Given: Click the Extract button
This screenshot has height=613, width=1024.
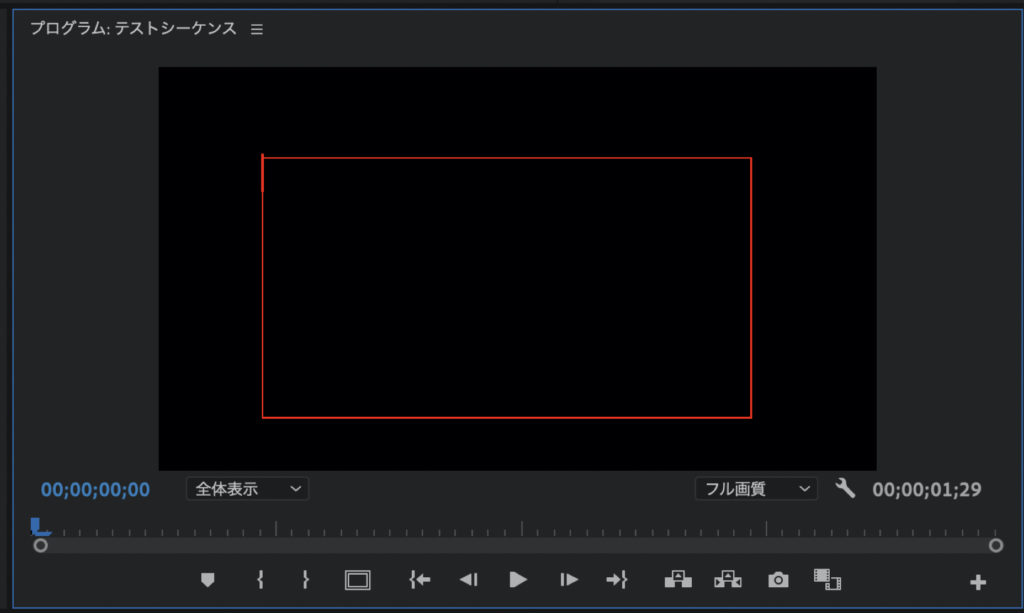Looking at the screenshot, I should (x=728, y=580).
